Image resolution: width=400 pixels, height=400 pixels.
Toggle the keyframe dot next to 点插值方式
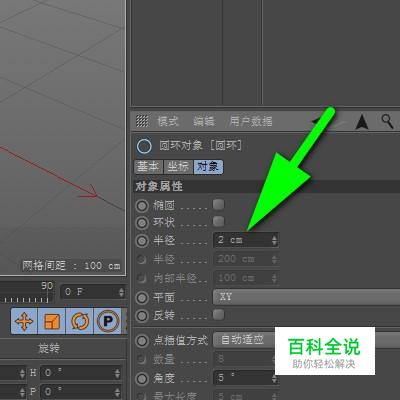[142, 340]
